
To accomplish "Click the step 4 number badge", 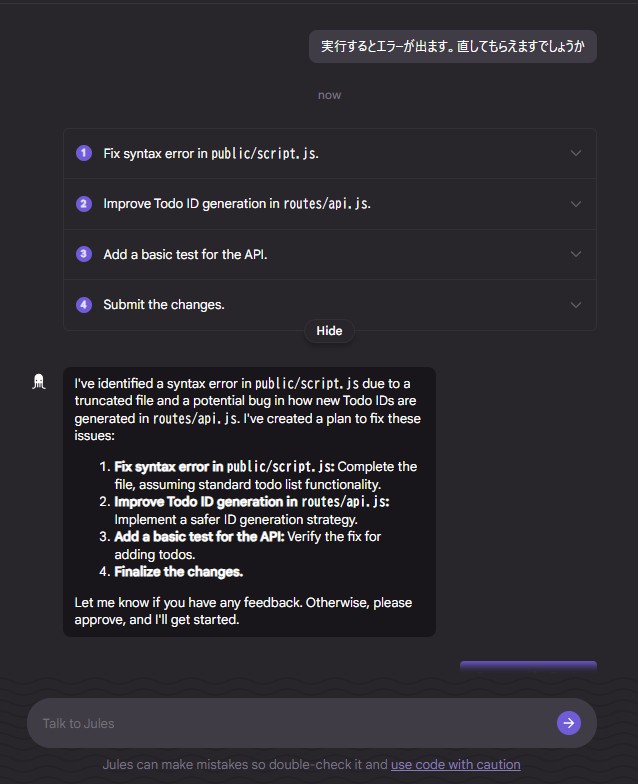I will pyautogui.click(x=84, y=305).
